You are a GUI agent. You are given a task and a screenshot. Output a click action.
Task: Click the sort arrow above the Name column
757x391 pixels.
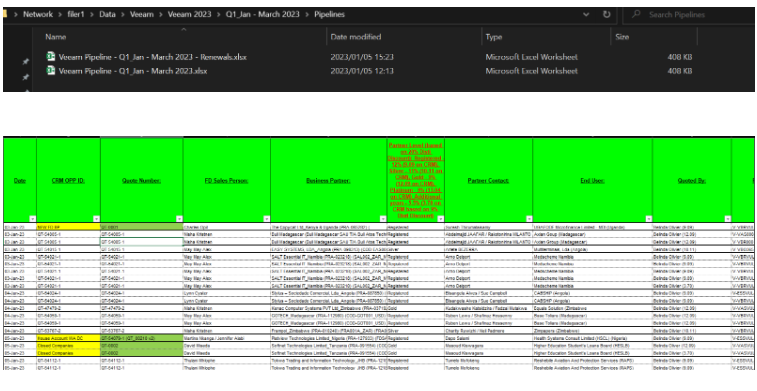[183, 29]
